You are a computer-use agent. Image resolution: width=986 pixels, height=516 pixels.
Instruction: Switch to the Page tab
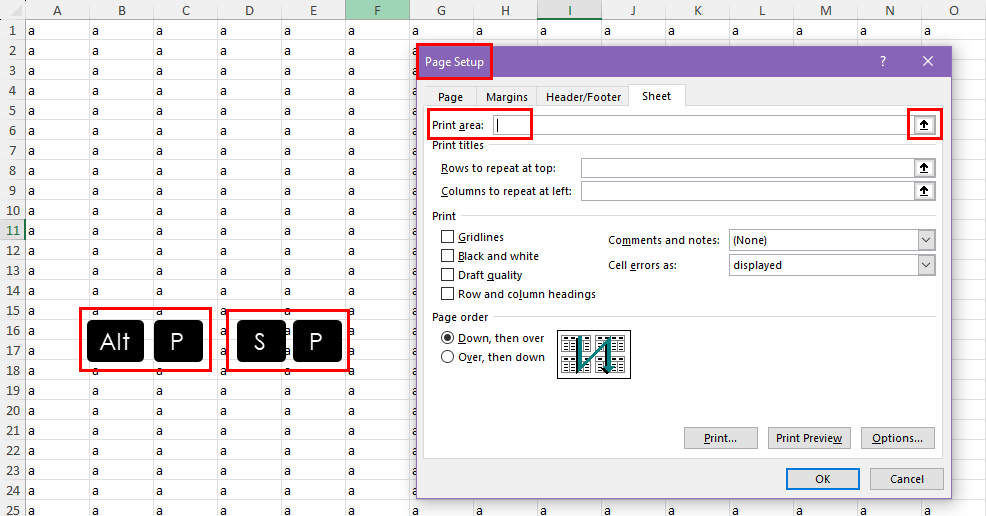450,97
